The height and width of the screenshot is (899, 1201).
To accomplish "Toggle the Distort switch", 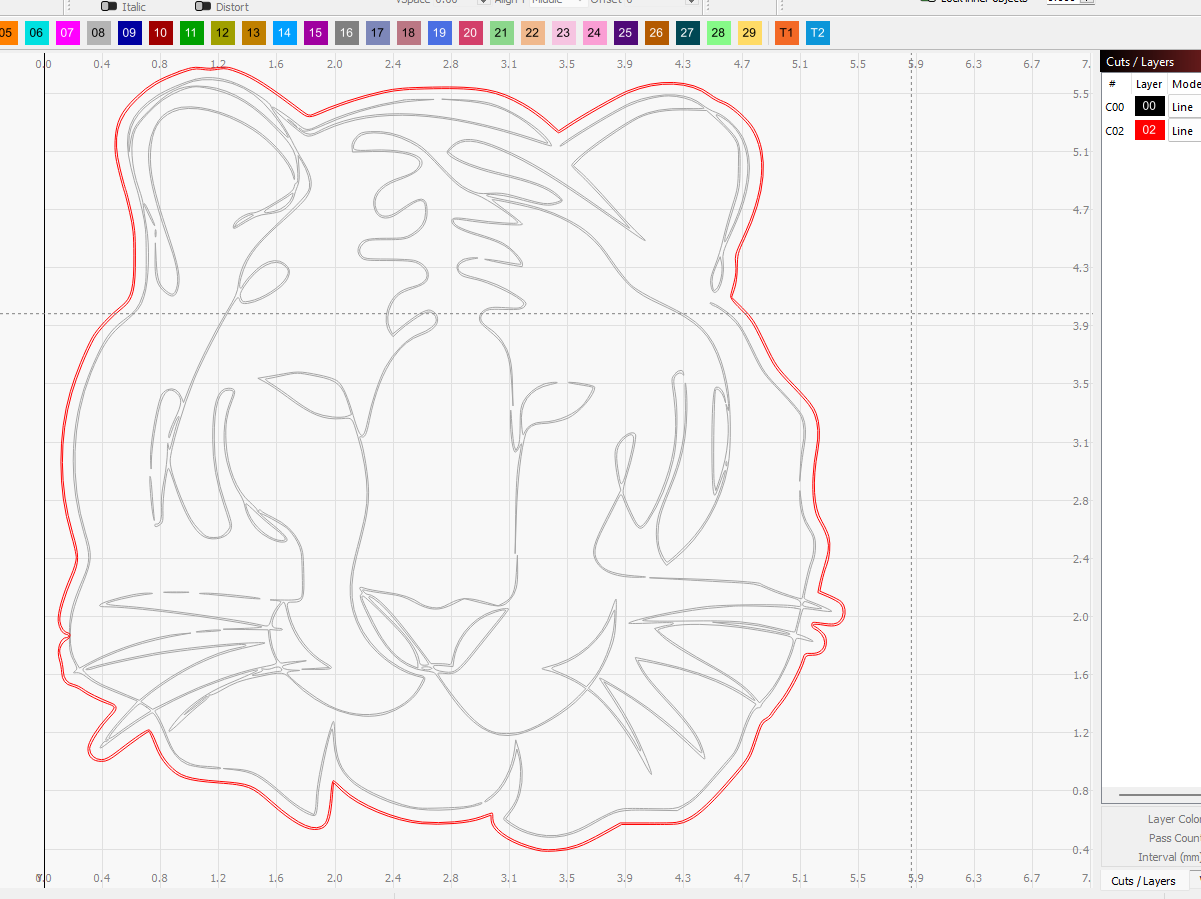I will tap(203, 6).
